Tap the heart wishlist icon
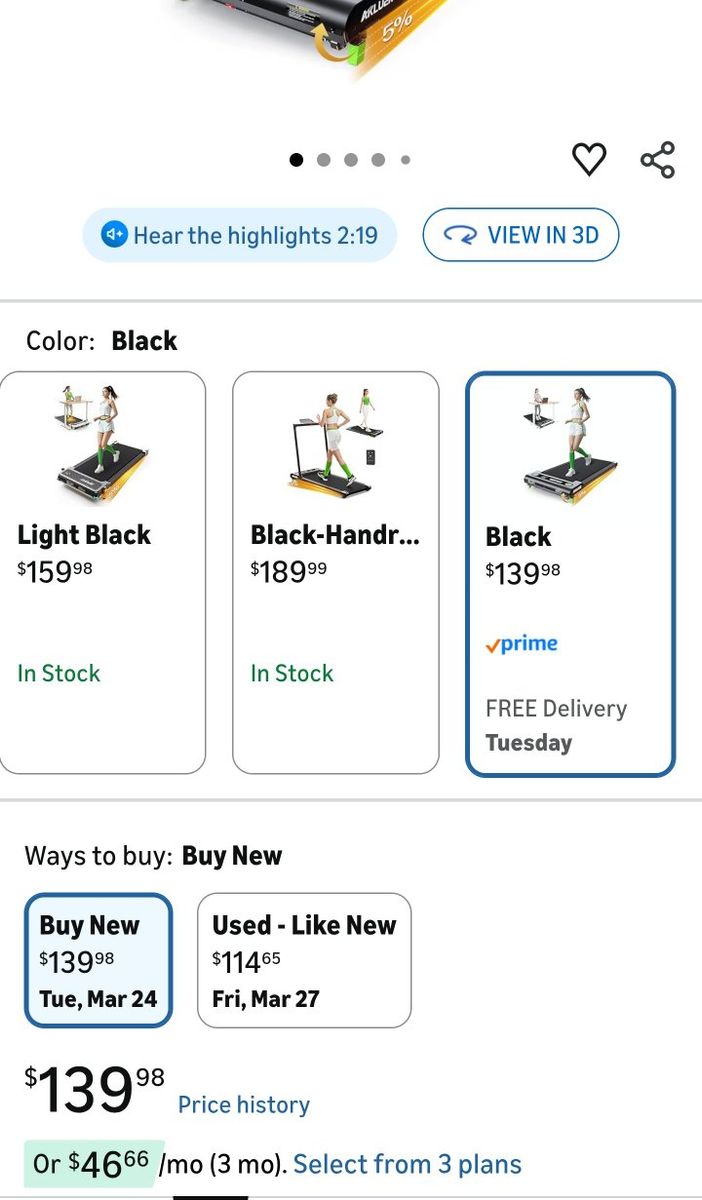The image size is (702, 1200). 589,160
